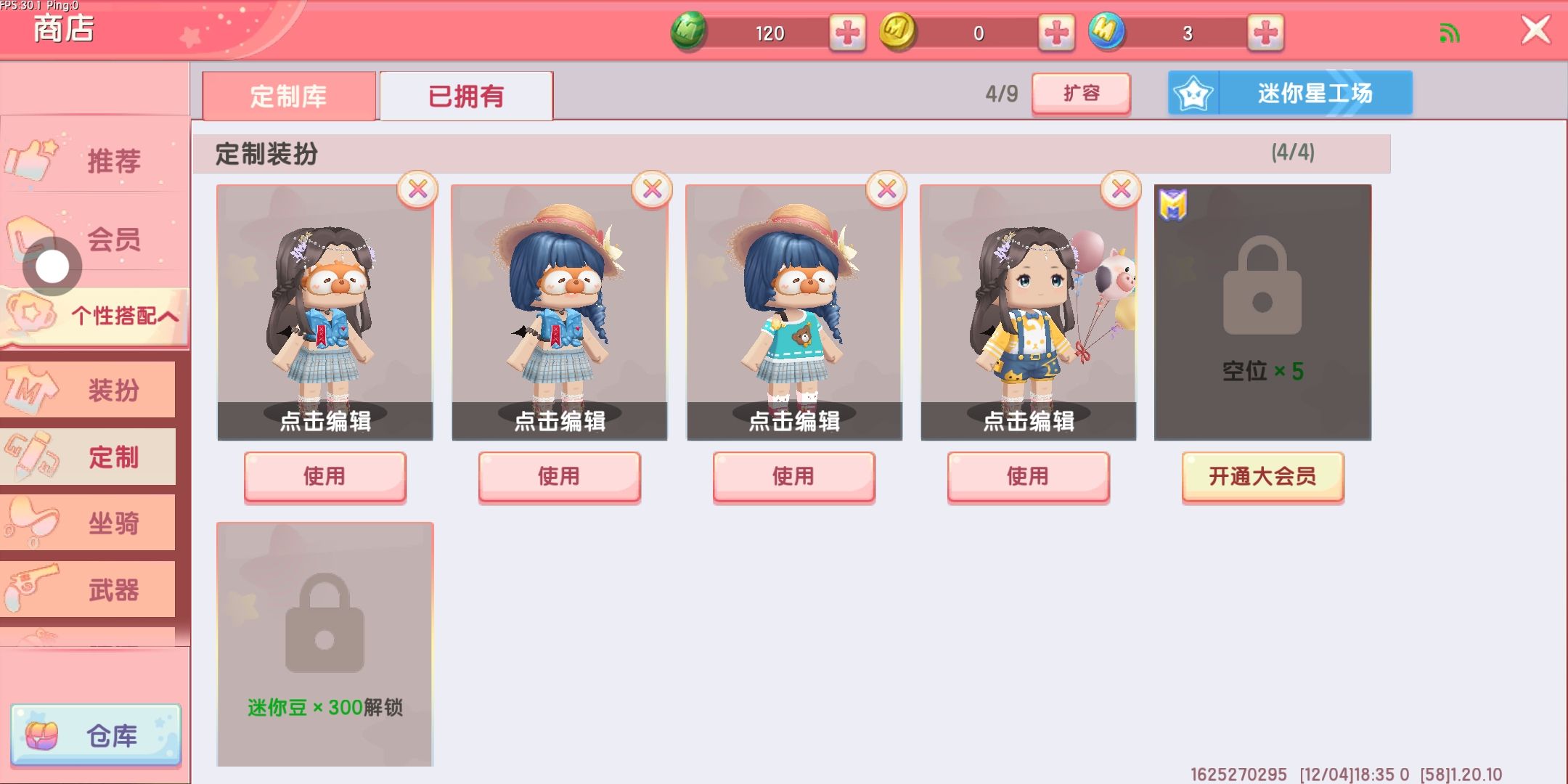Open the 仓库 warehouse

click(x=96, y=735)
